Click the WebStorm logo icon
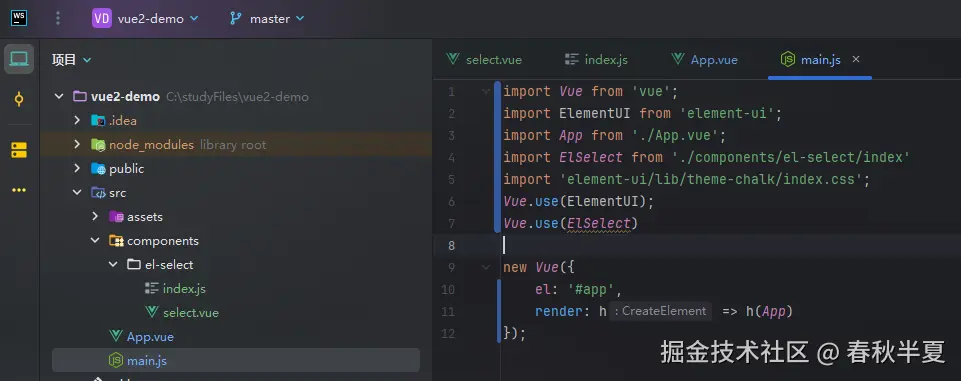This screenshot has height=381, width=961. pos(19,18)
